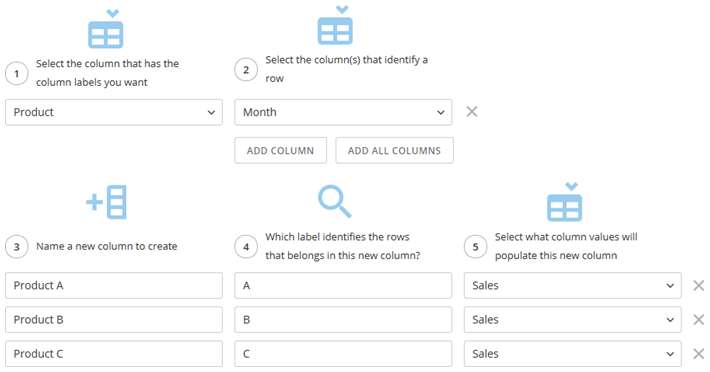
Task: Click the label field containing A
Action: click(343, 286)
